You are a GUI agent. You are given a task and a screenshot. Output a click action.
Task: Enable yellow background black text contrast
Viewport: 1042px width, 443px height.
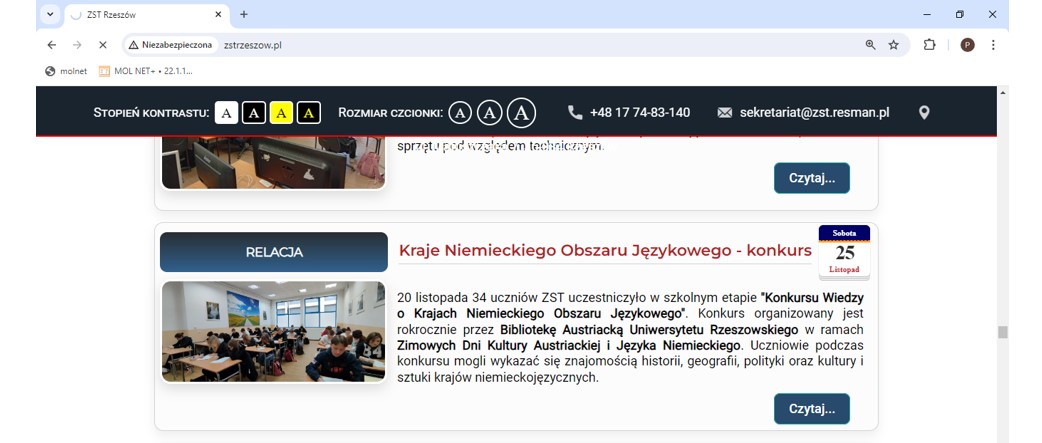281,113
